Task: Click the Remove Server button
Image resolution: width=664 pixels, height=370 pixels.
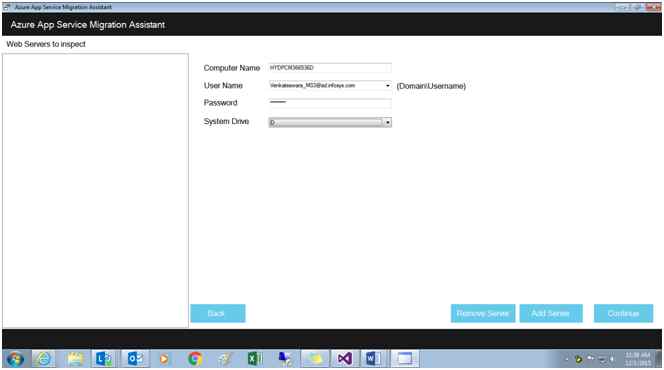Action: (483, 313)
